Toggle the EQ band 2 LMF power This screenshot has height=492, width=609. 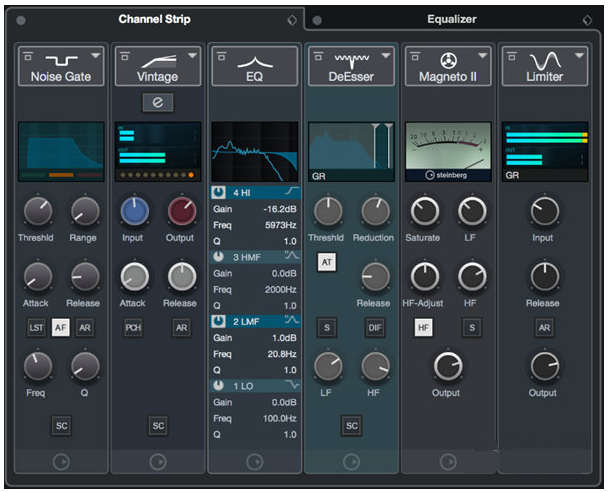click(219, 321)
